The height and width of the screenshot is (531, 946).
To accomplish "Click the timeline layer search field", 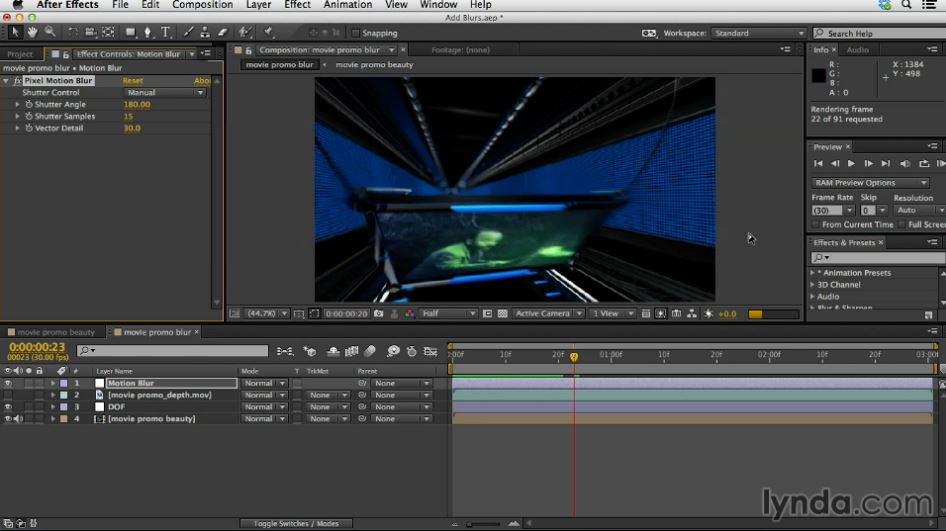I will [173, 351].
